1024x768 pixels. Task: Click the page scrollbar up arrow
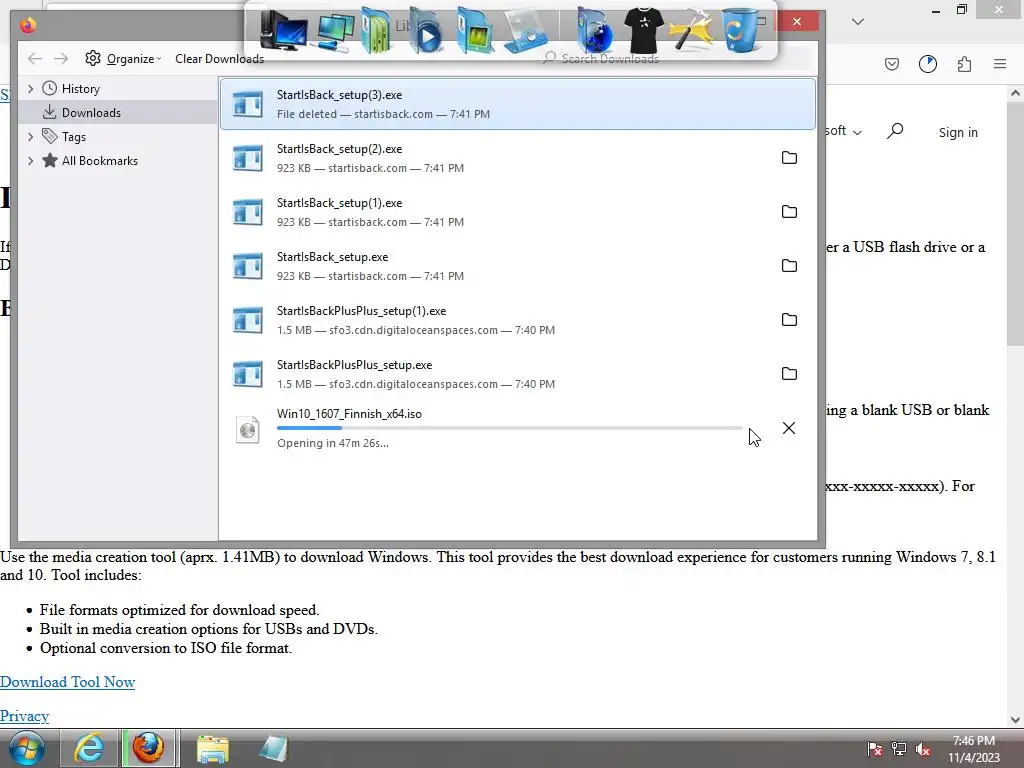point(1015,93)
